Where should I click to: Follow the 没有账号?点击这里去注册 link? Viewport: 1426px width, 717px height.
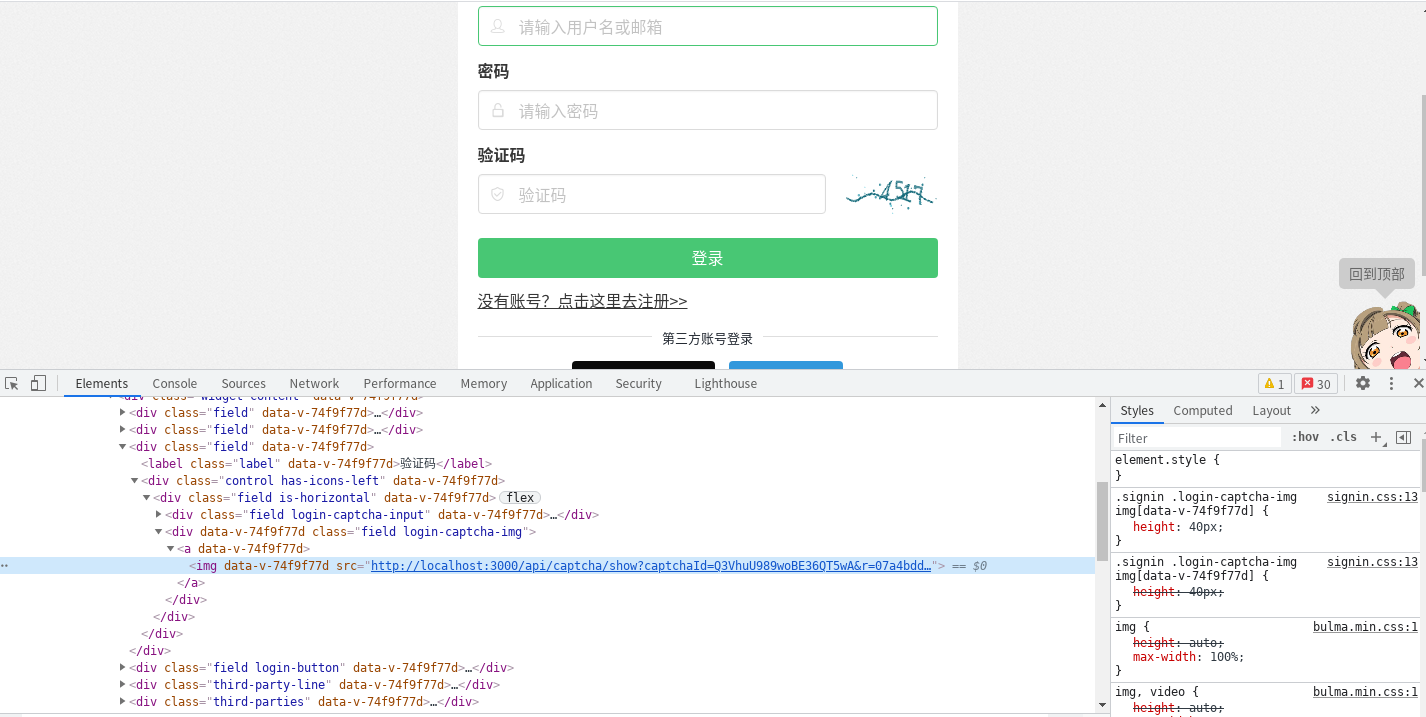[582, 301]
